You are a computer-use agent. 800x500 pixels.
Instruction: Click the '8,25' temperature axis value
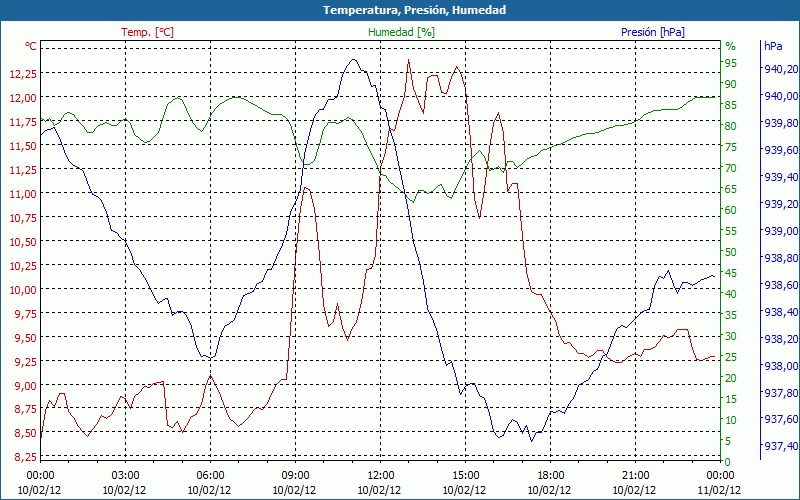point(26,457)
